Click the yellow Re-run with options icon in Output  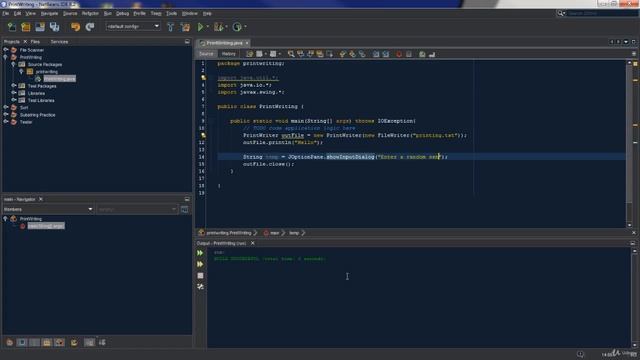click(200, 264)
